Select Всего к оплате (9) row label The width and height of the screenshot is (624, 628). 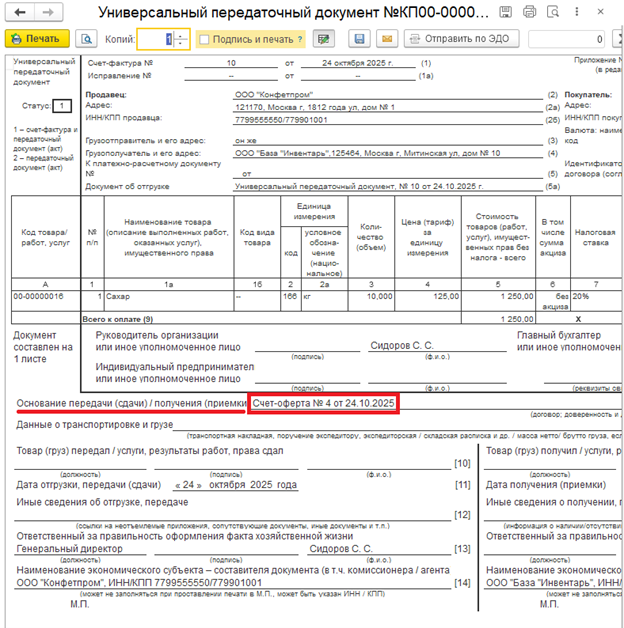[117, 319]
